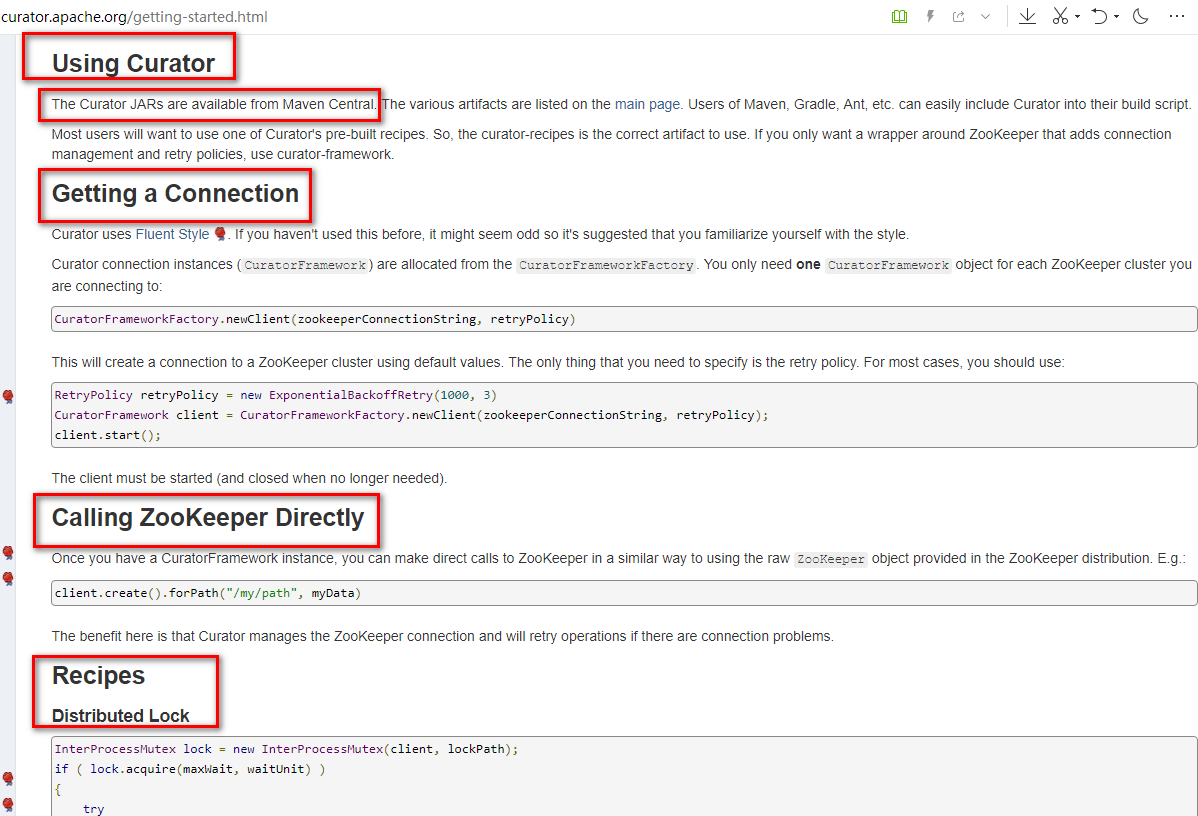Click the "if ( lock.acquire(maxWait, waitUnit) )" line
Viewport: 1198px width, 816px height.
pyautogui.click(x=189, y=769)
